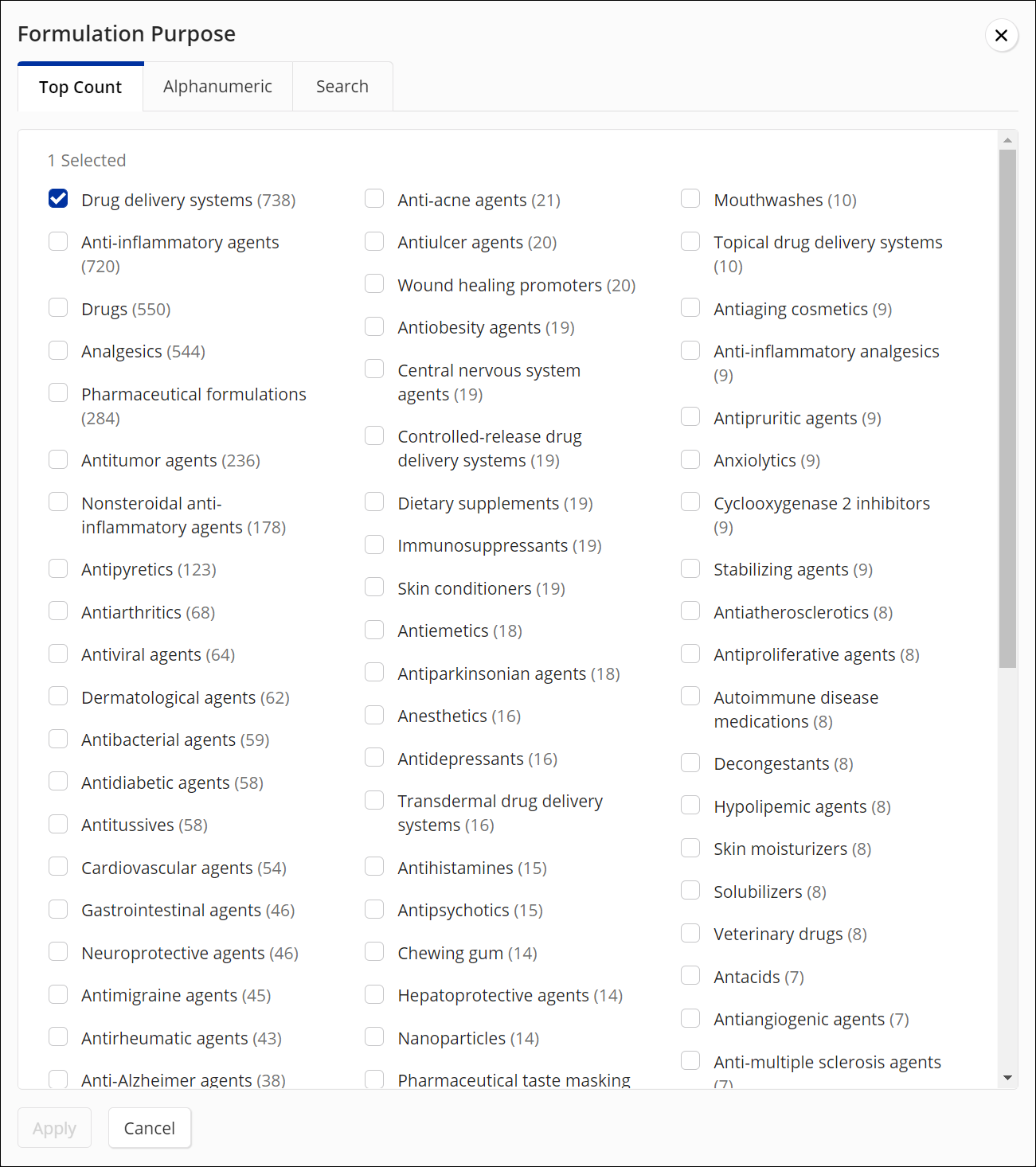Check Antipruritic agents (9)
Screen dimensions: 1036x1167
pos(690,417)
